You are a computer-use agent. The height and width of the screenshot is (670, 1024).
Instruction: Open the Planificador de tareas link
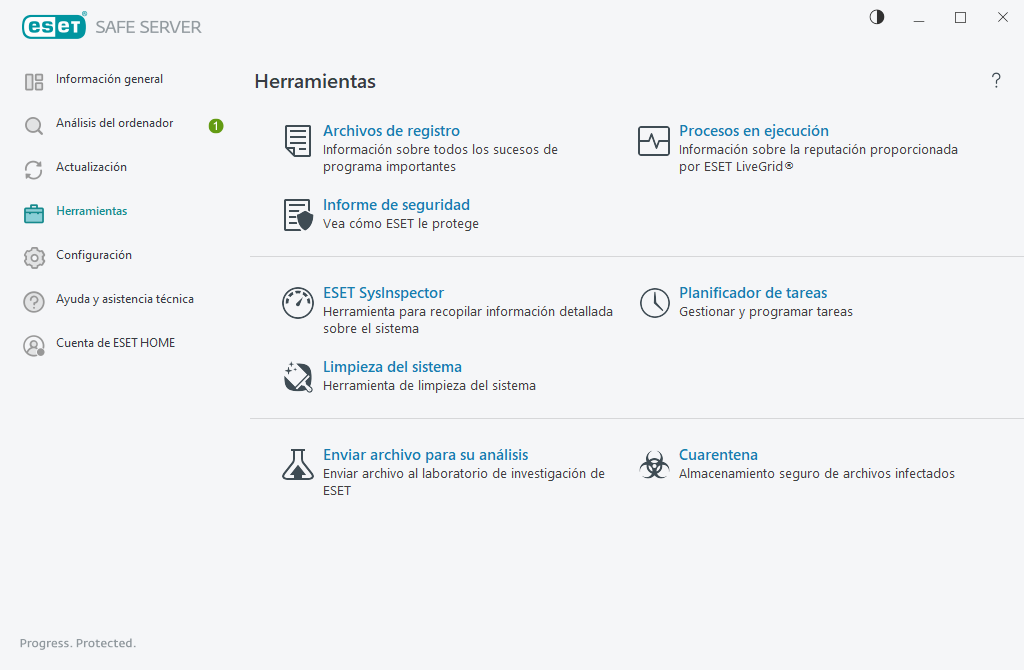[753, 293]
